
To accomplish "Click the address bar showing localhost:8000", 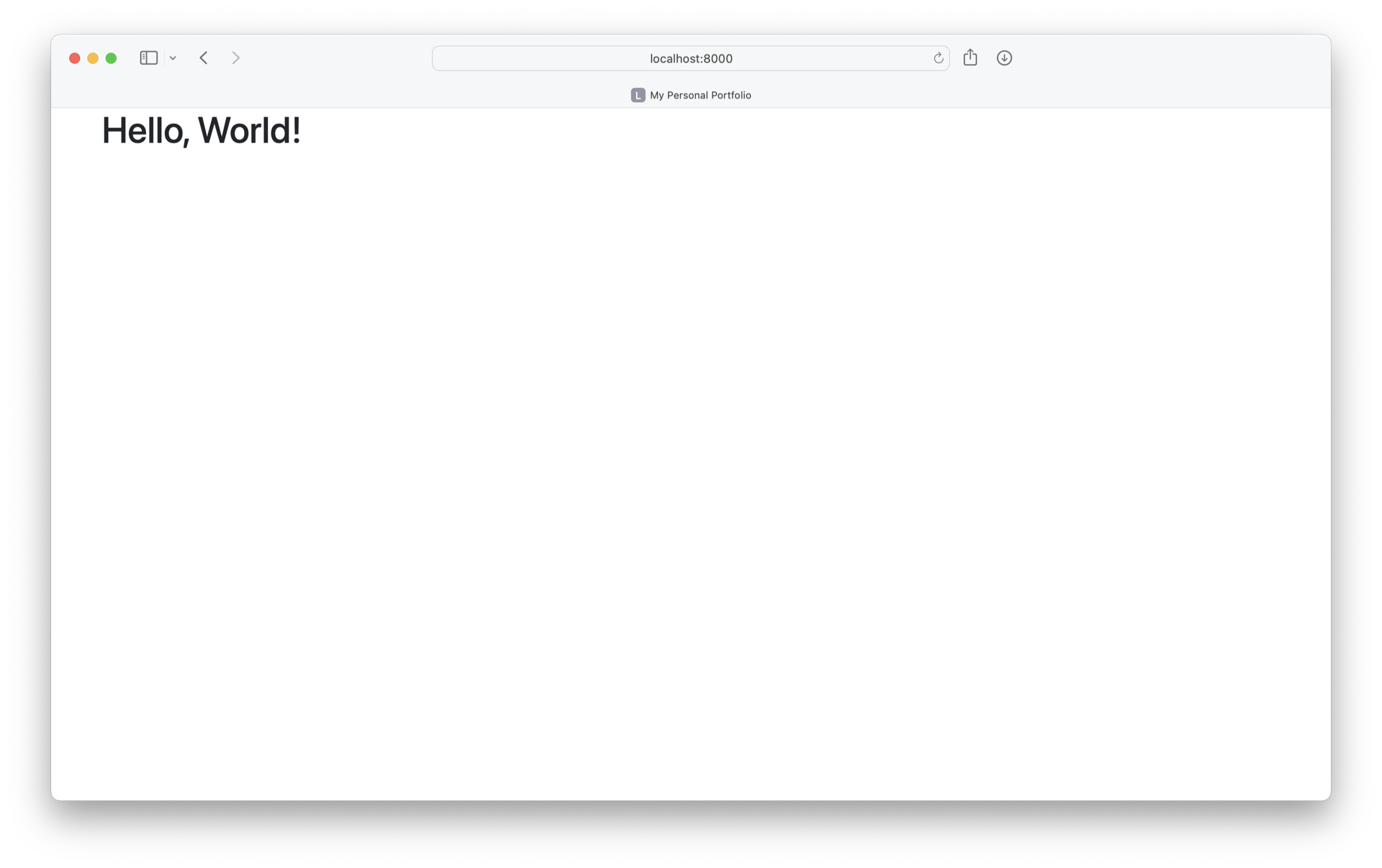I will point(691,58).
